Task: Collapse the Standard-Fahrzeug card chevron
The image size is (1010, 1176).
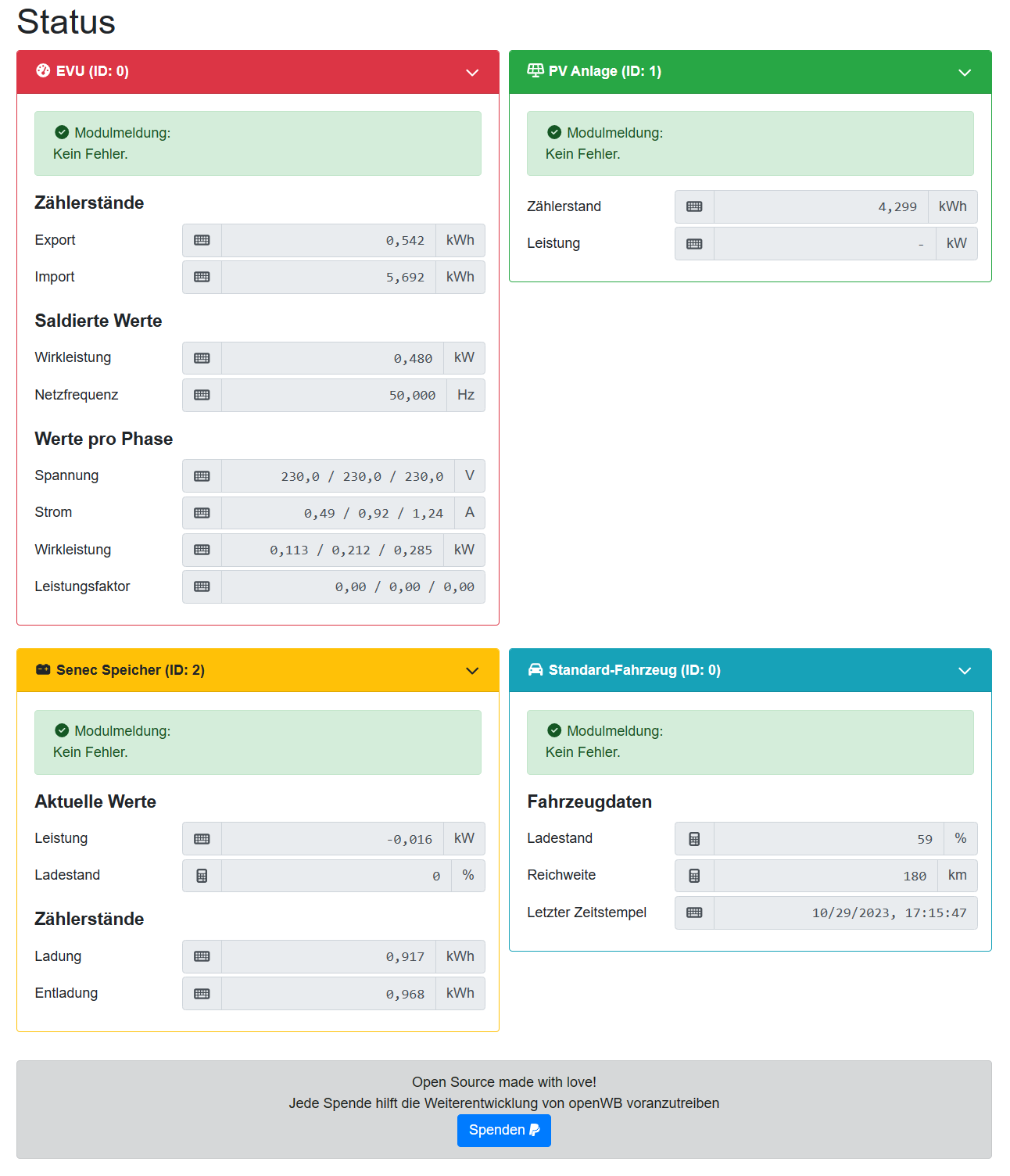Action: [x=965, y=671]
